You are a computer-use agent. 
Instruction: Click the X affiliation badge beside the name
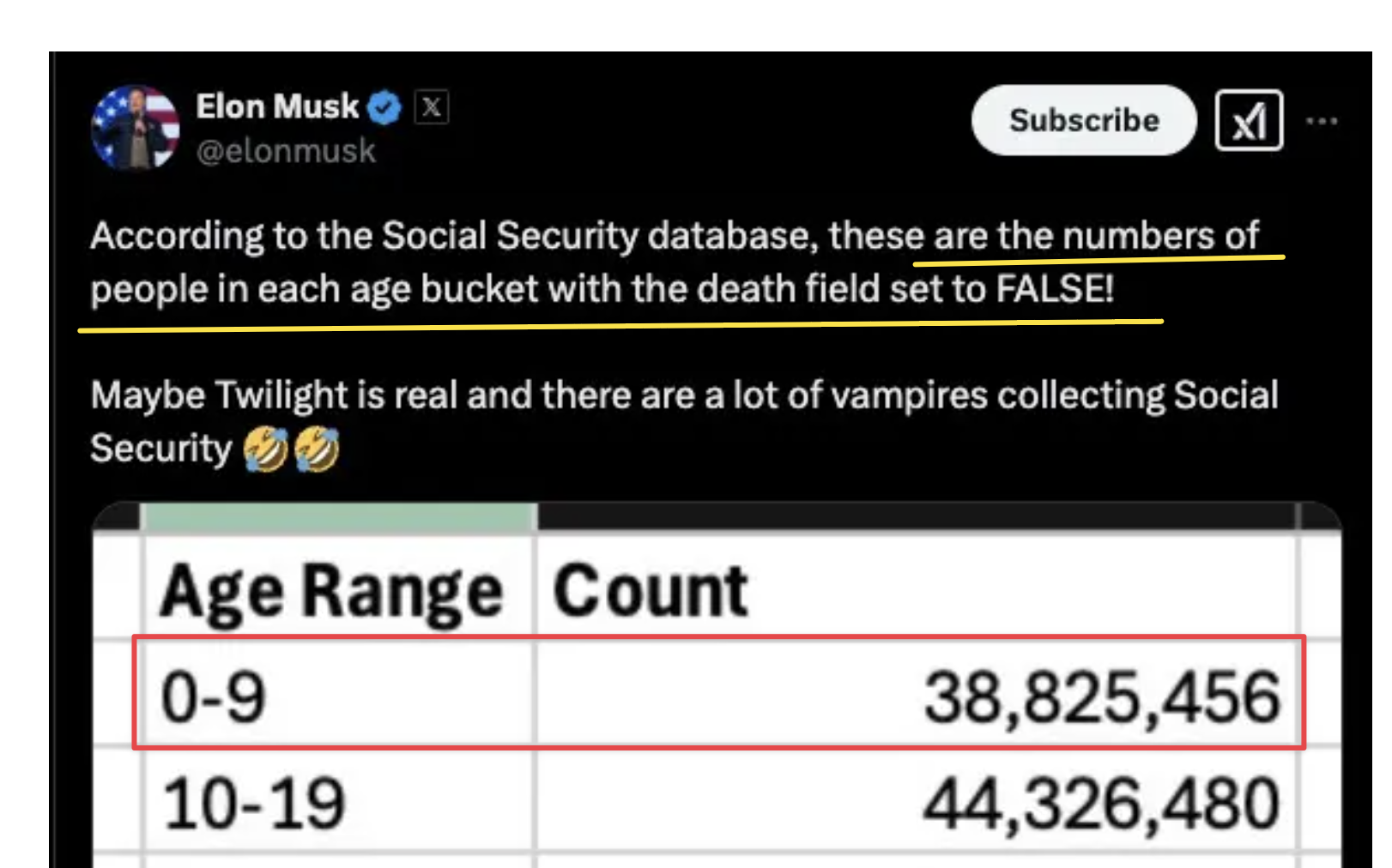click(x=432, y=107)
